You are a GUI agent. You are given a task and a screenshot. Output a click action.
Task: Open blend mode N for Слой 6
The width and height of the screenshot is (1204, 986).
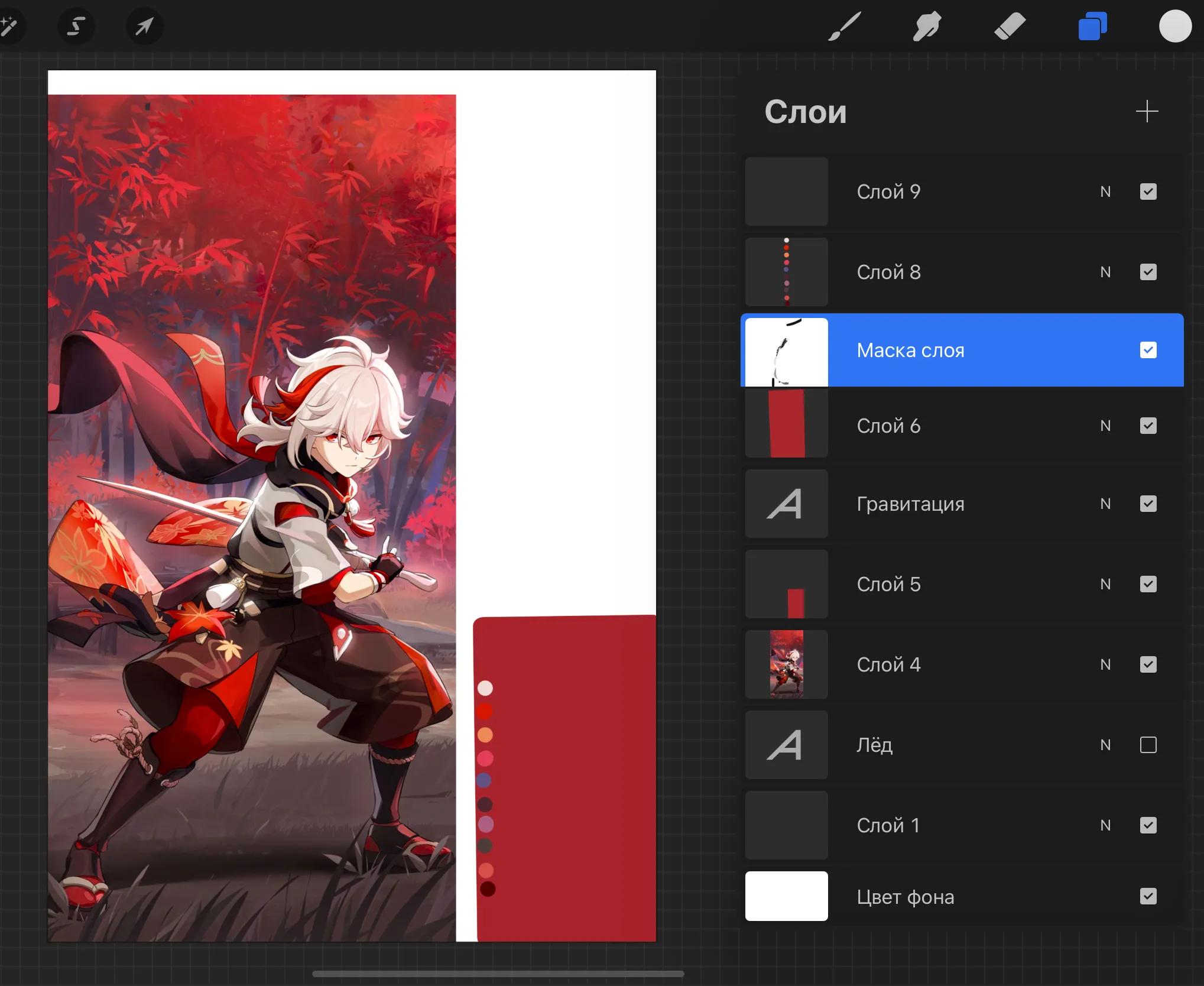tap(1105, 426)
